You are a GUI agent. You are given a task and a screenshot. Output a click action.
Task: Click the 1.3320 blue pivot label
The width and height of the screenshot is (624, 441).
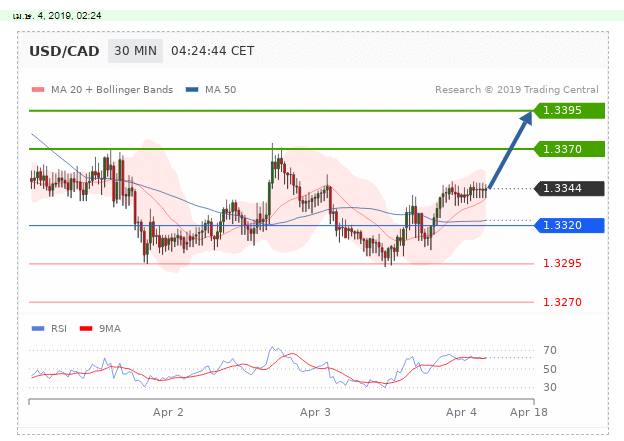(569, 225)
